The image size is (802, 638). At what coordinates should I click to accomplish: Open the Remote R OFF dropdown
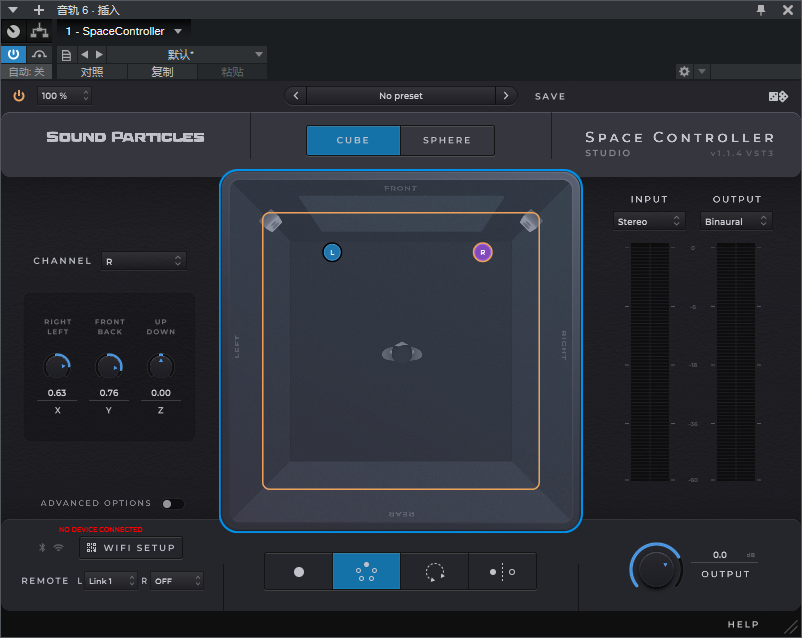(x=176, y=581)
